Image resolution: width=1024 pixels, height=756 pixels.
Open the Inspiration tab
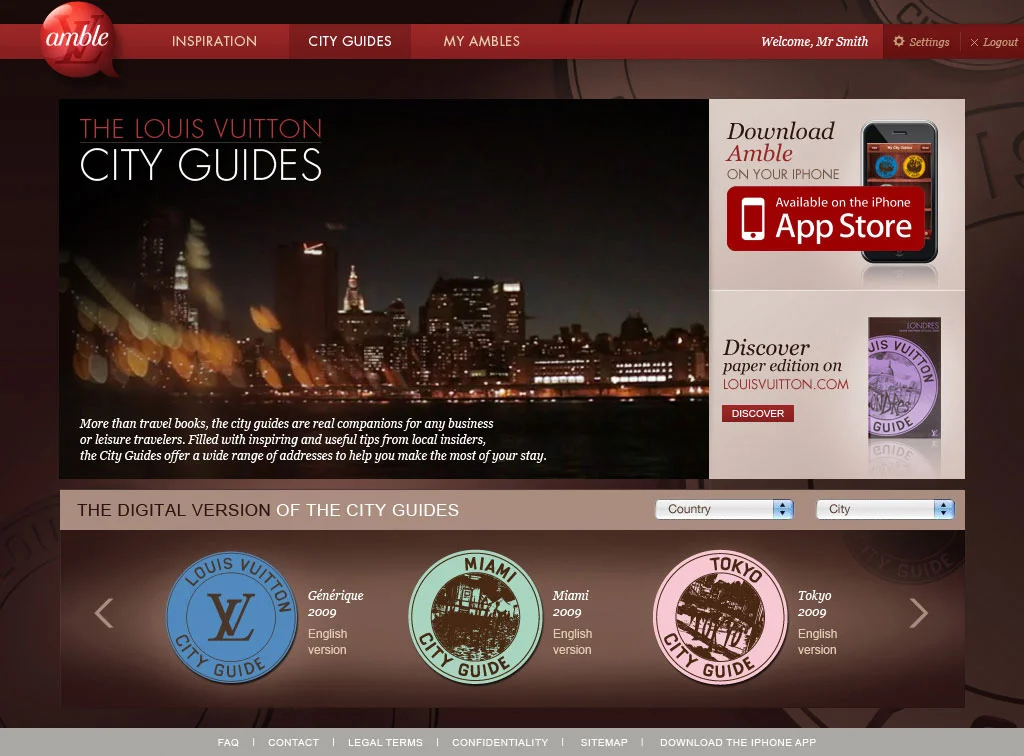point(214,41)
